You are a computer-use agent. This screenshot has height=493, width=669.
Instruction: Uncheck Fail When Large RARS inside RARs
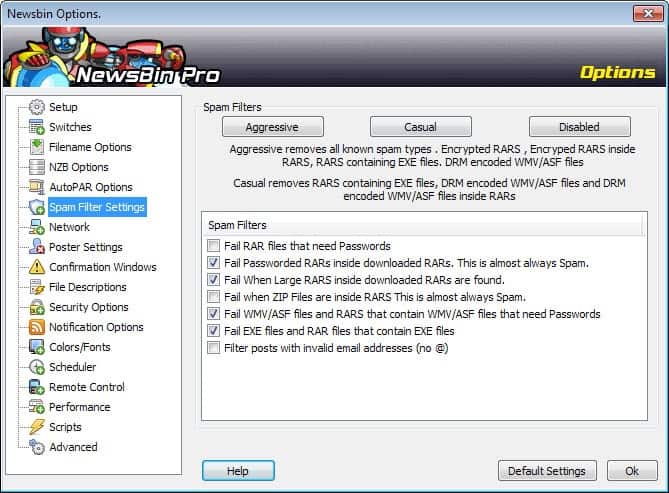[213, 280]
